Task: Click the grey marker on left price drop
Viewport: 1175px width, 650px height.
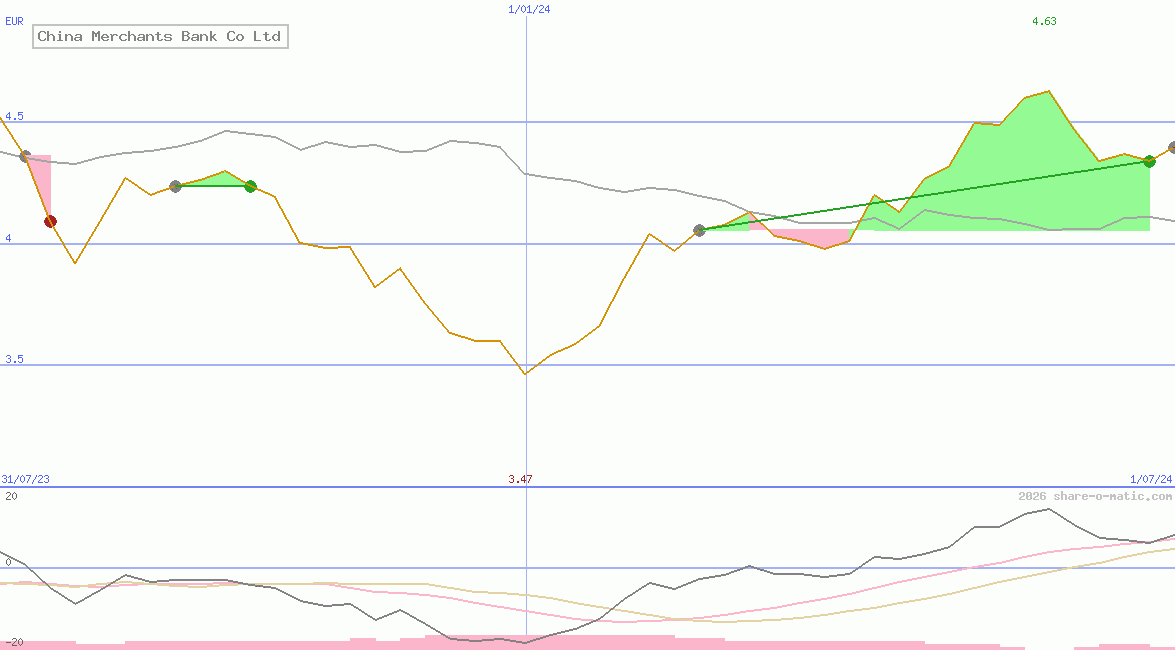Action: (x=25, y=156)
